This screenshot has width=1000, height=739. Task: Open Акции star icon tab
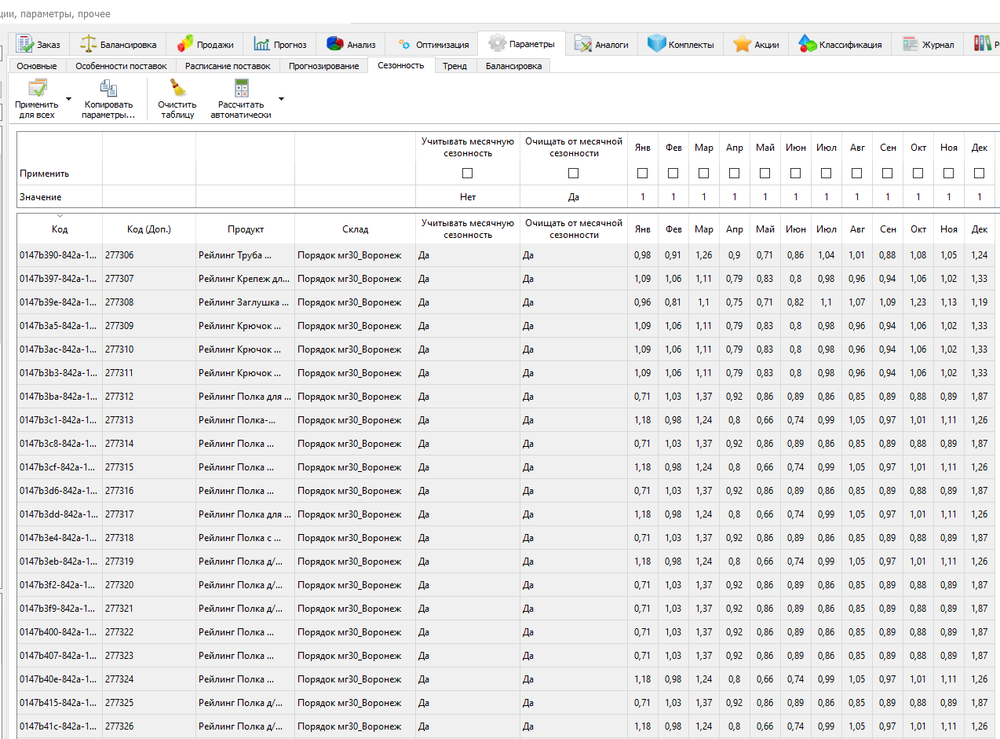point(742,44)
